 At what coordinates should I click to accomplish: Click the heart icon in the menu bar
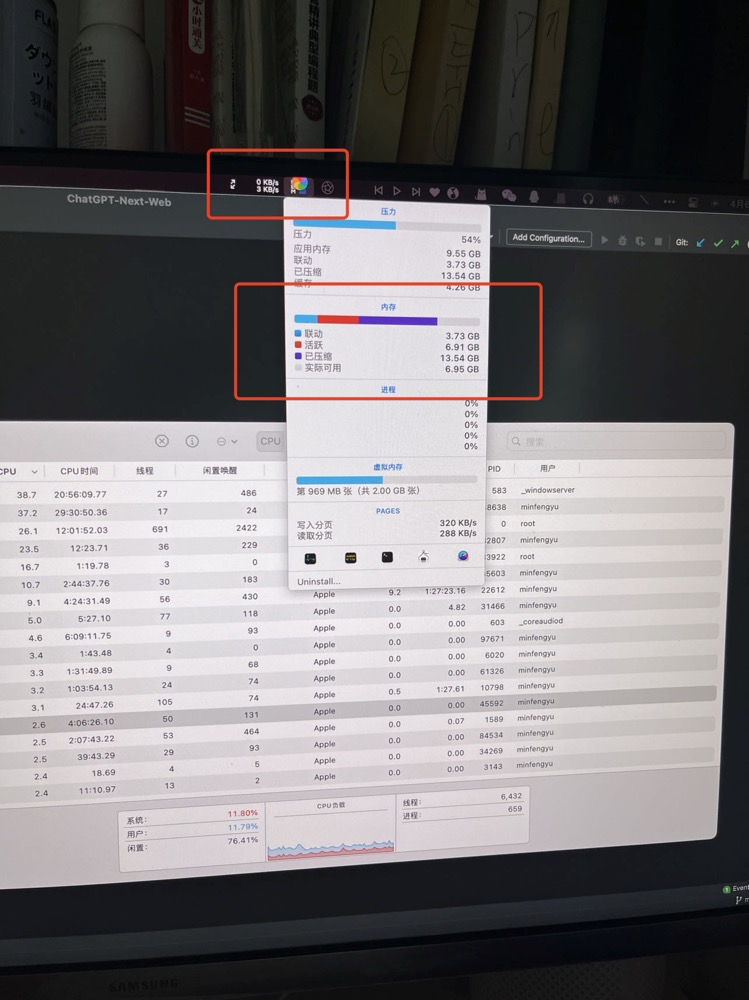point(434,192)
